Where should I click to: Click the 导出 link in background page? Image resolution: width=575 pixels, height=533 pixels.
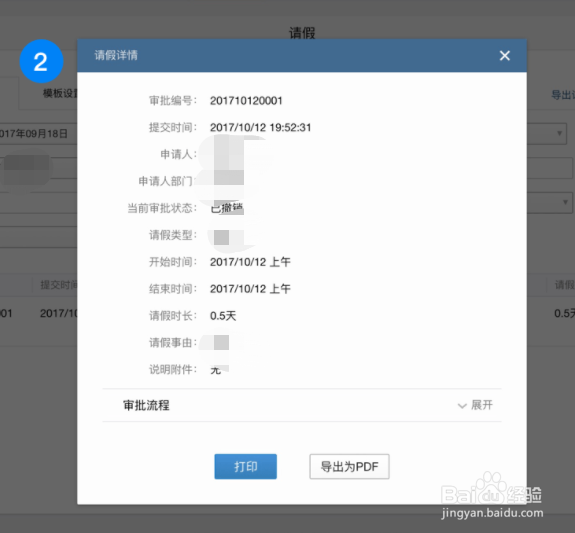click(x=563, y=95)
